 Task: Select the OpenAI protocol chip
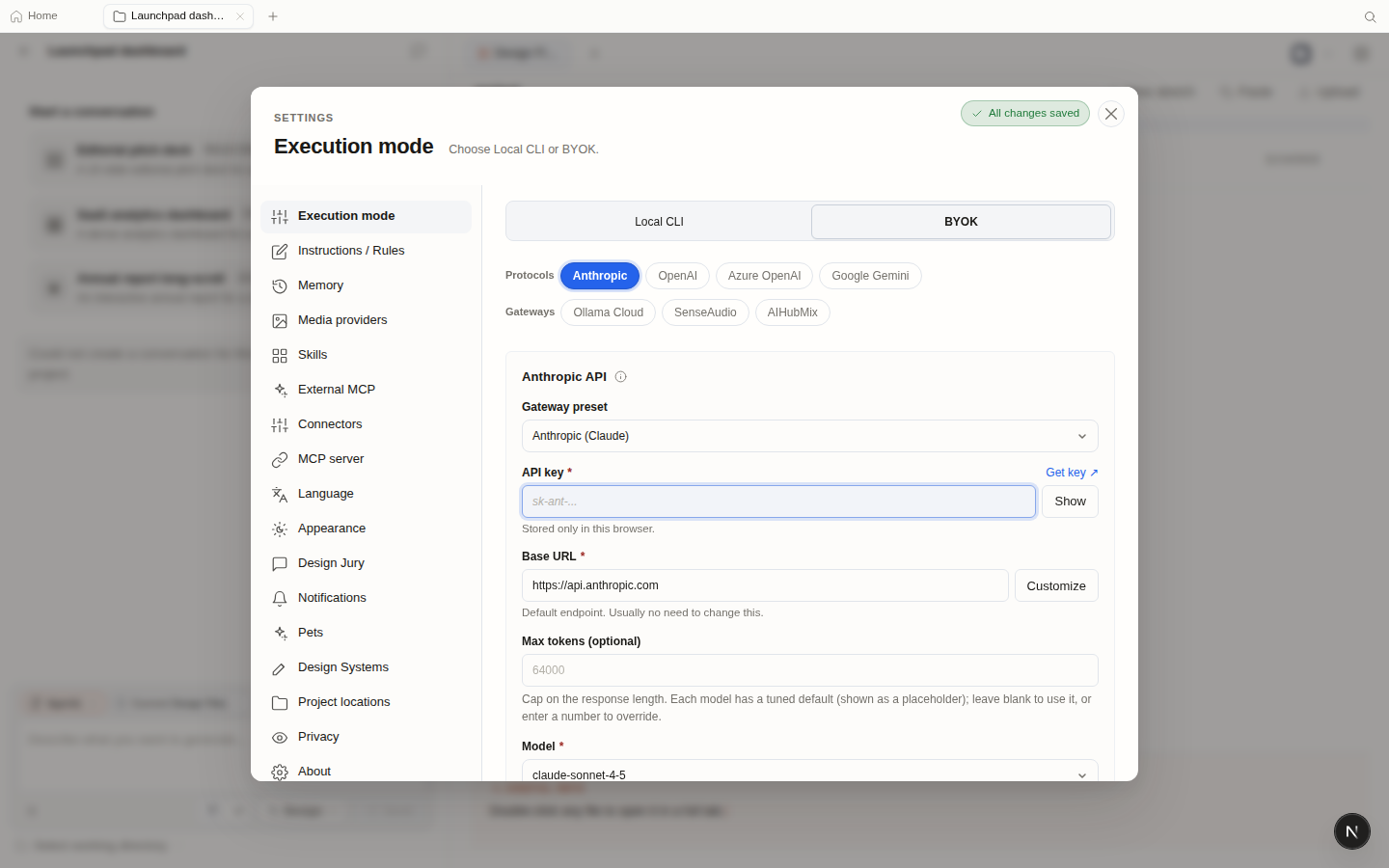click(x=677, y=276)
